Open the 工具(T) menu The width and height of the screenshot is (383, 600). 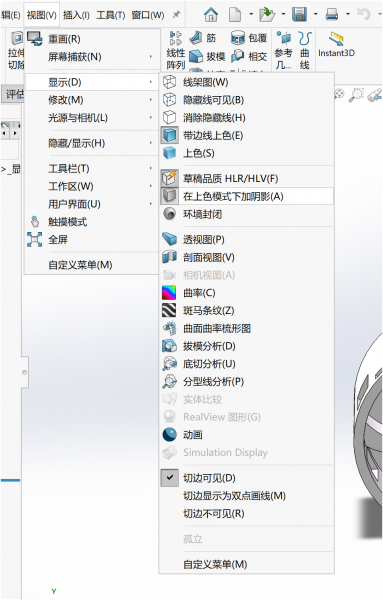pyautogui.click(x=111, y=15)
